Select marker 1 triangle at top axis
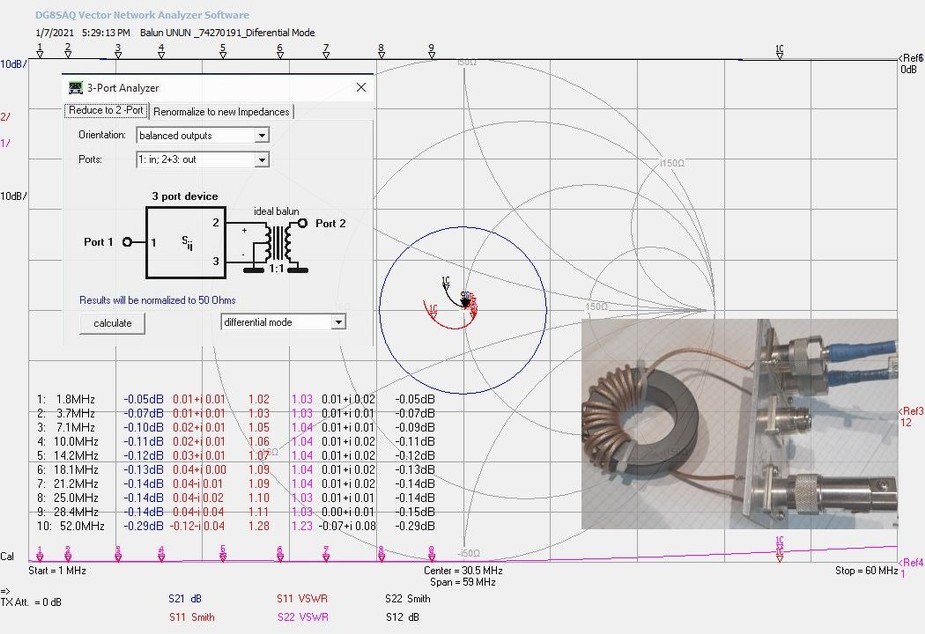Image resolution: width=925 pixels, height=634 pixels. coord(40,56)
